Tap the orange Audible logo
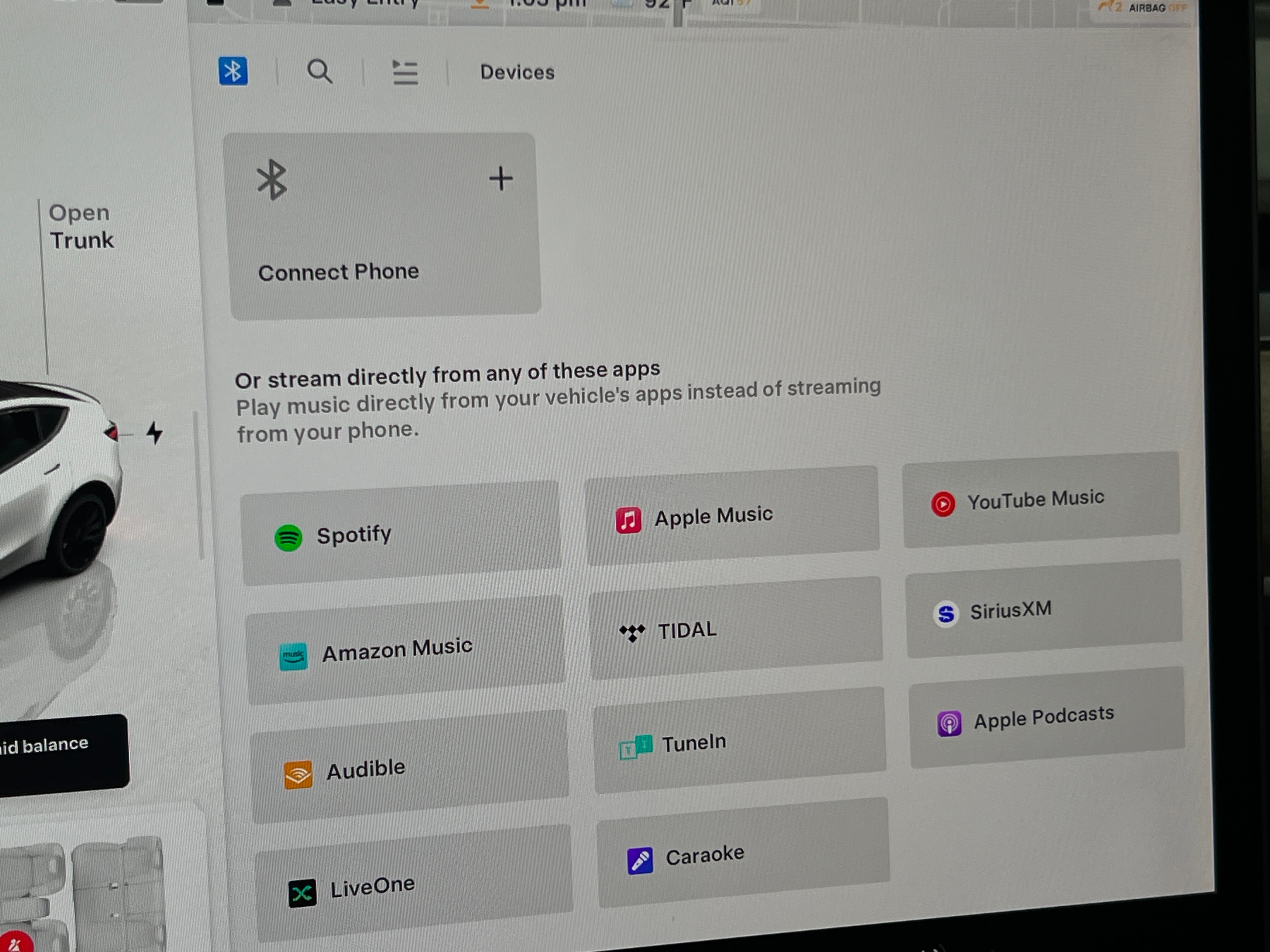The height and width of the screenshot is (952, 1270). pyautogui.click(x=298, y=775)
